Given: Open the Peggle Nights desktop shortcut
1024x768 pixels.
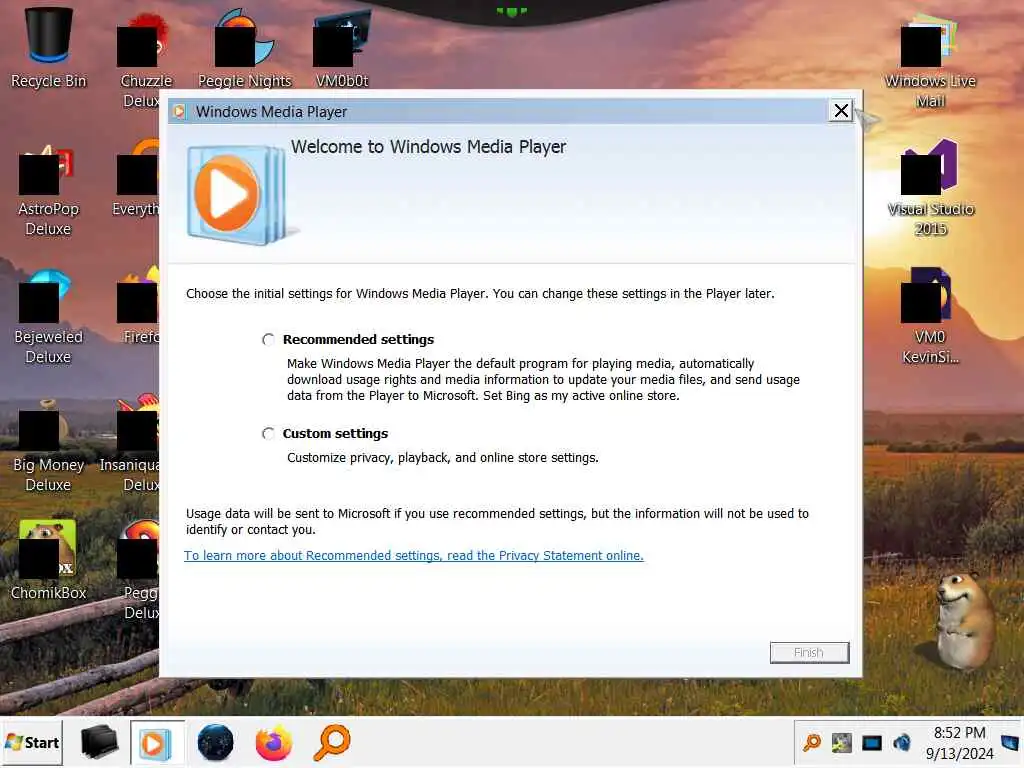Looking at the screenshot, I should [244, 49].
